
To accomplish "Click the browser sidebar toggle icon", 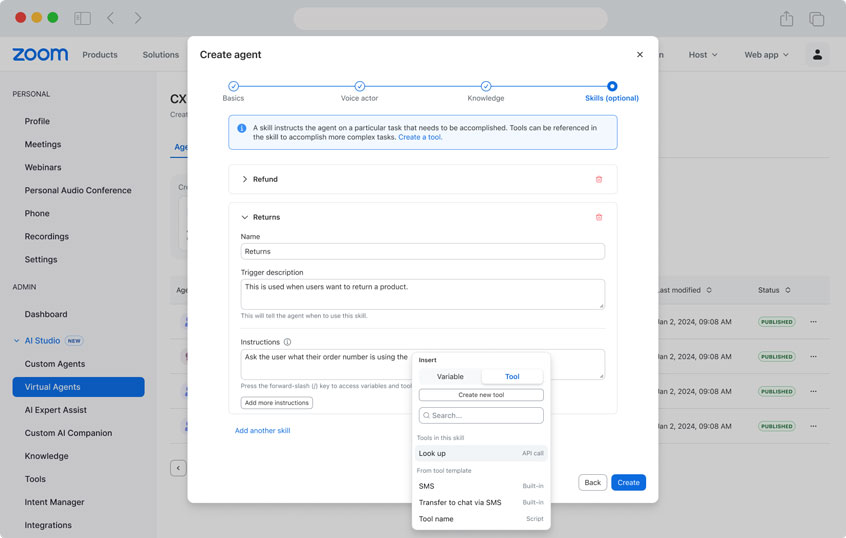I will [x=82, y=18].
